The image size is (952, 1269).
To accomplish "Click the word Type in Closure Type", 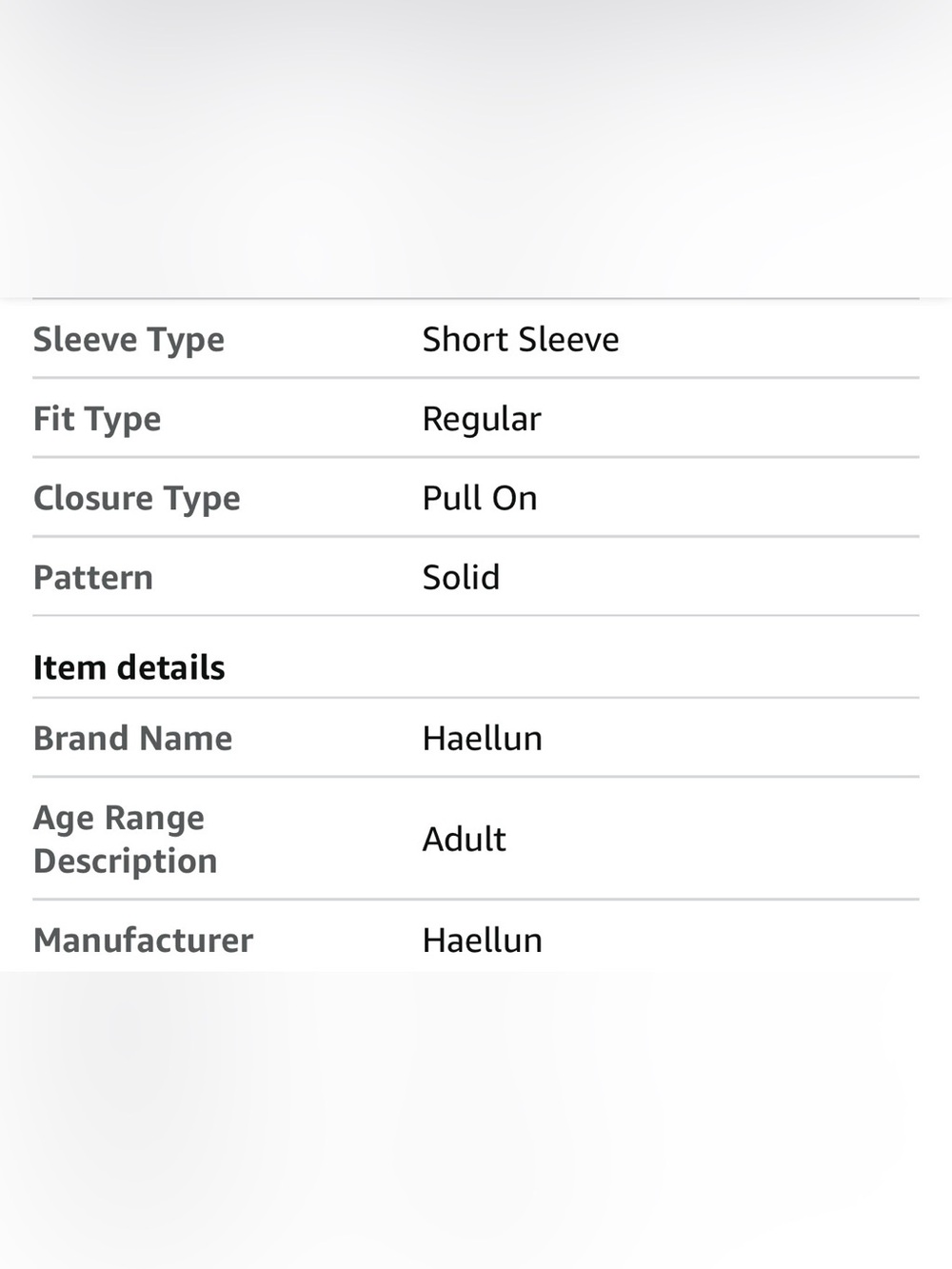I will coord(202,499).
